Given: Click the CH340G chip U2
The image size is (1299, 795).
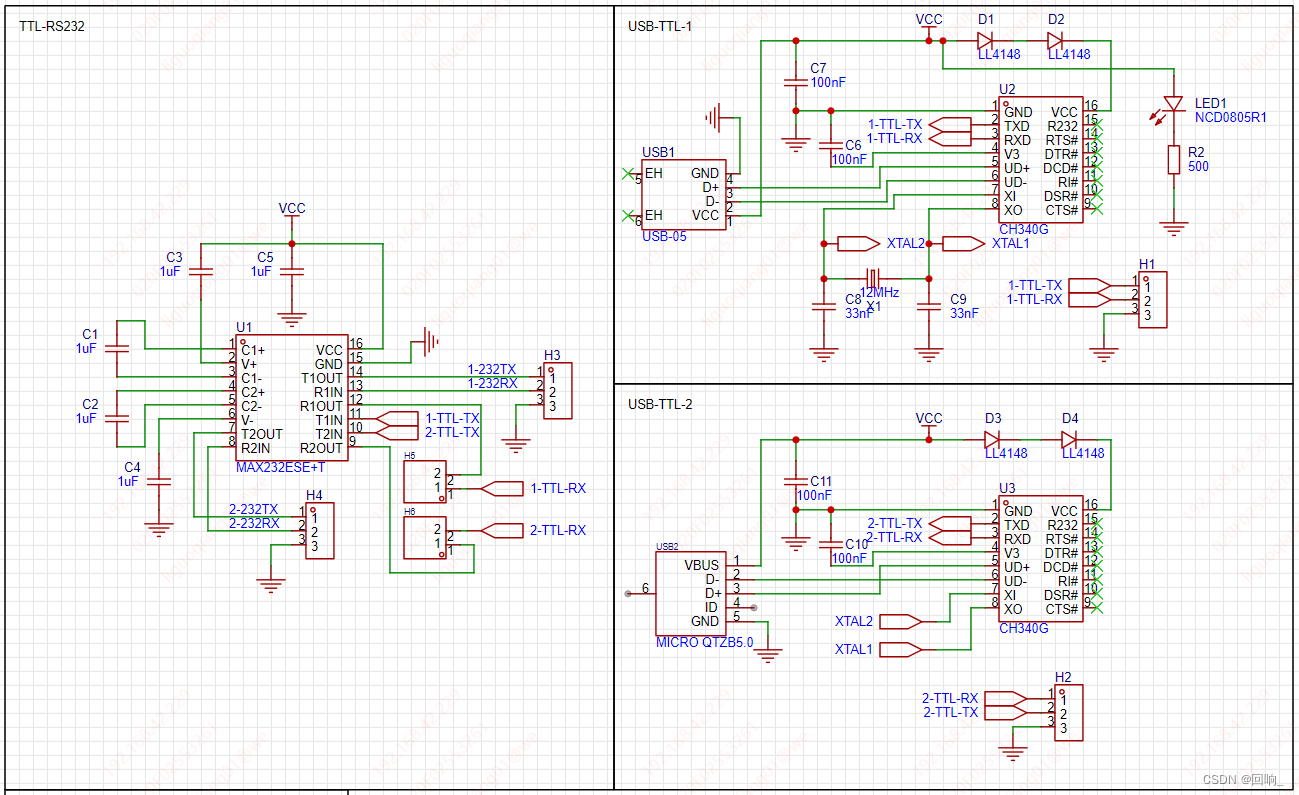Looking at the screenshot, I should point(1040,160).
